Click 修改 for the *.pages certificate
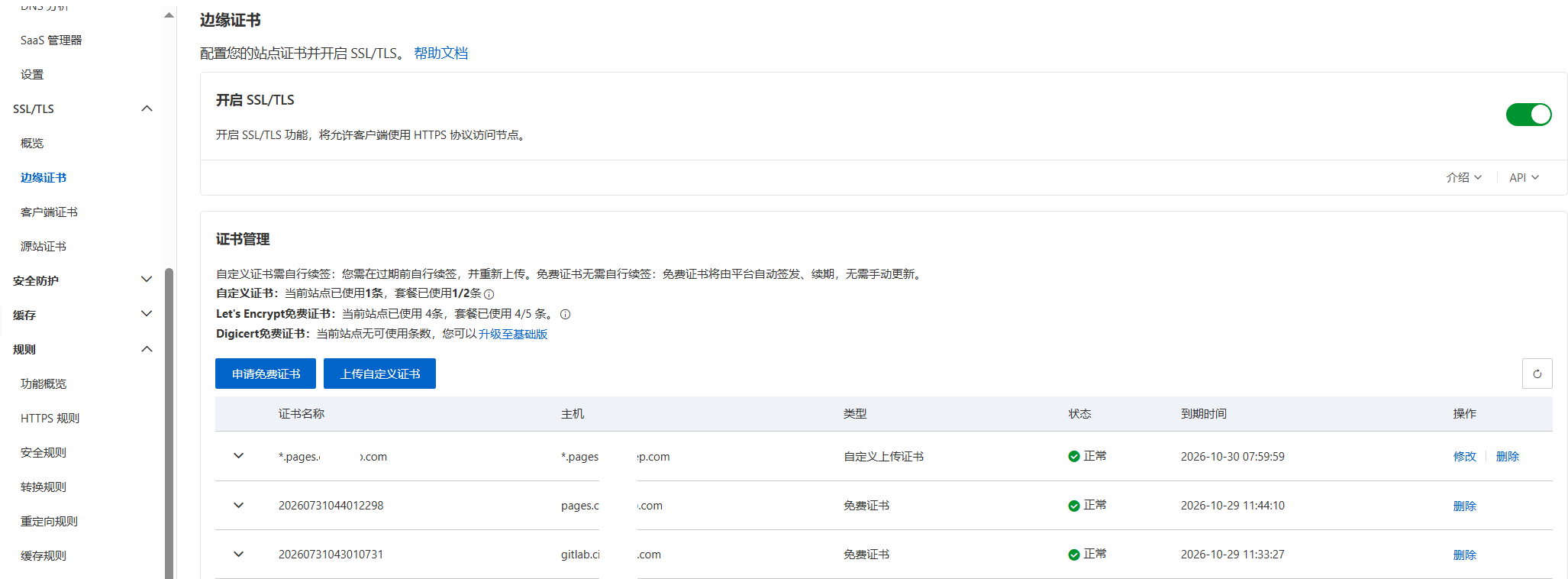Screen dimensions: 1568x579 1464,456
